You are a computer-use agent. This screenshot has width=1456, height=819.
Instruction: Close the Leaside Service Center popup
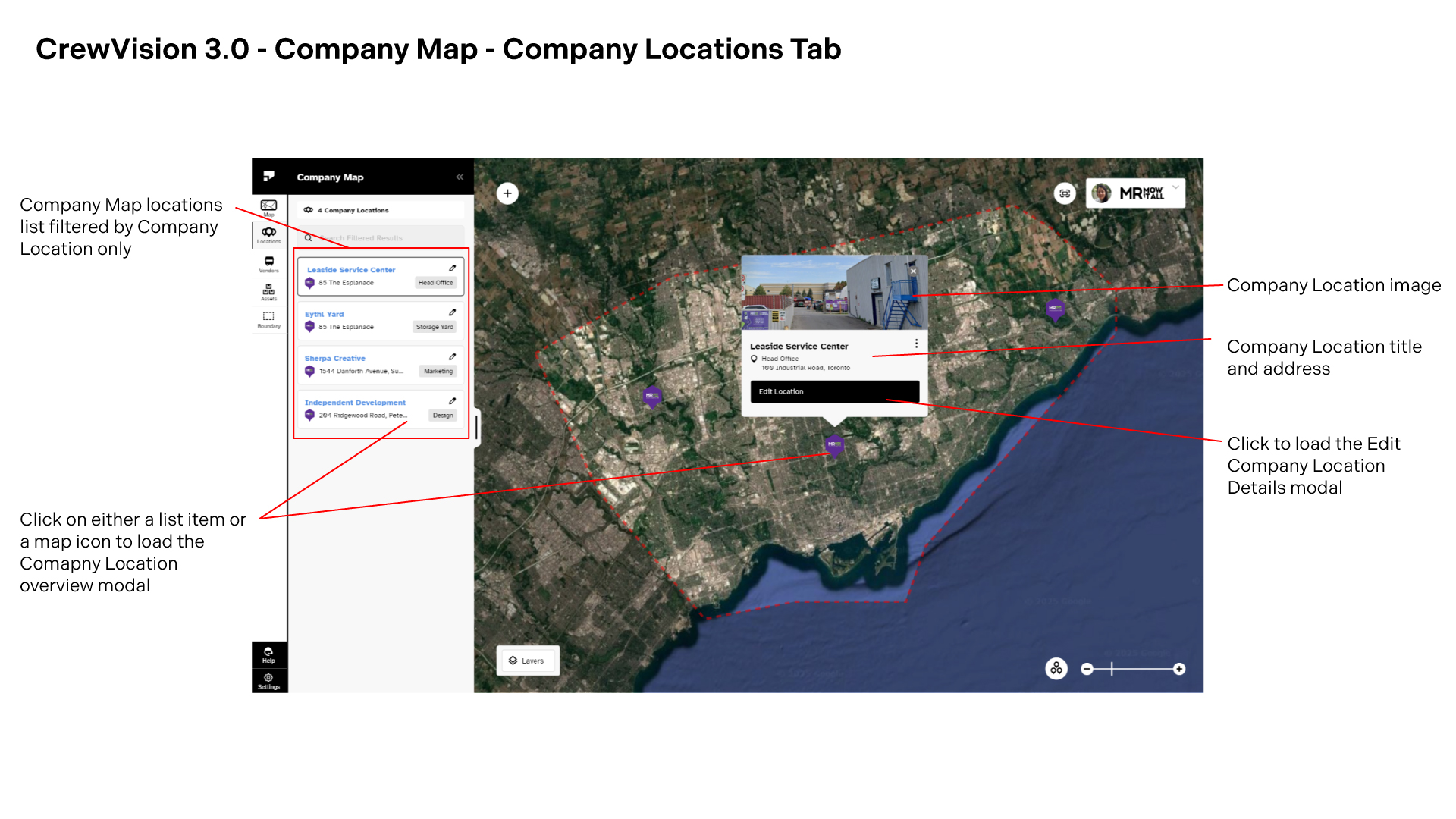(913, 271)
